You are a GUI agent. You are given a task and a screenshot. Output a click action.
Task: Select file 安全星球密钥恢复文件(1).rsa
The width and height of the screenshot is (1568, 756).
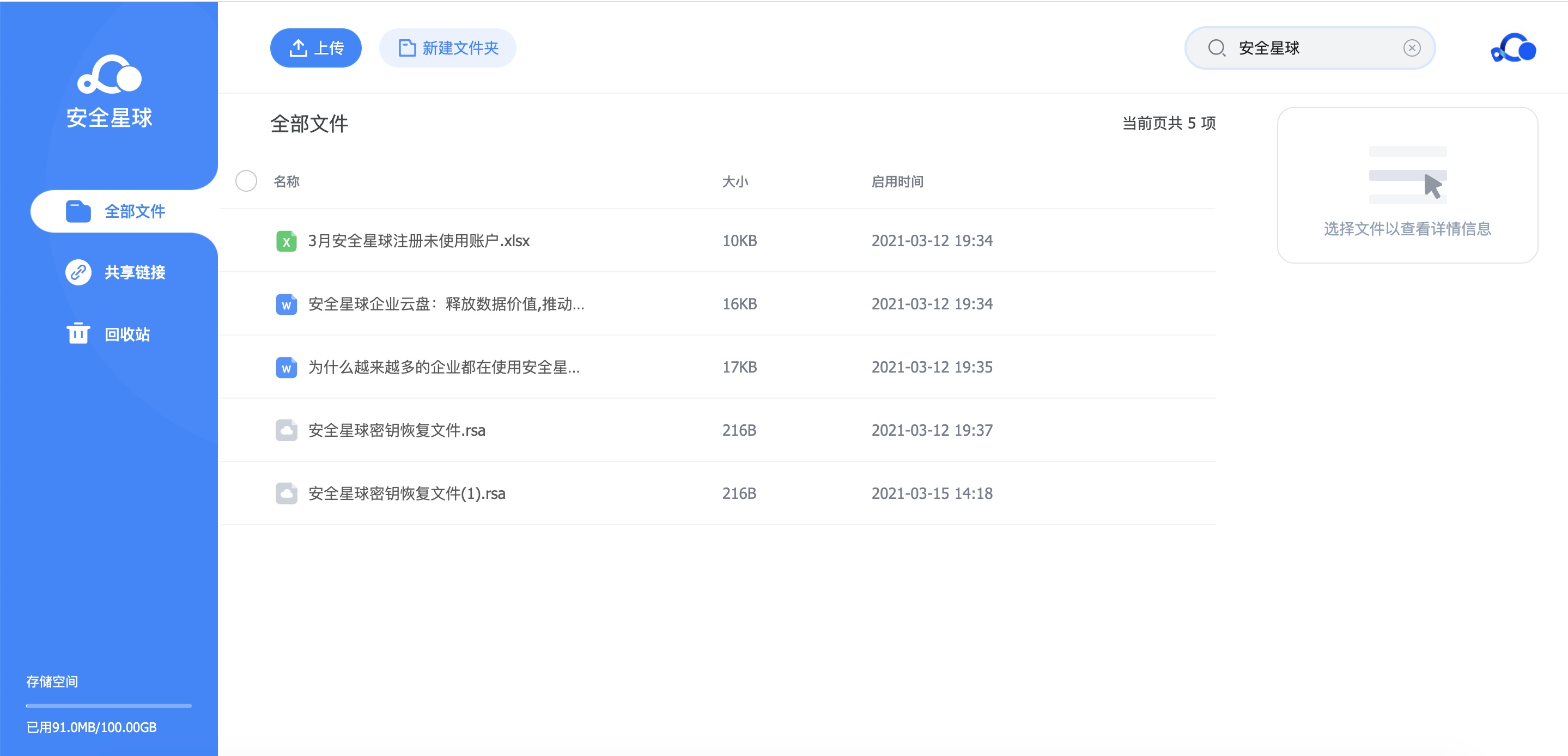tap(717, 493)
